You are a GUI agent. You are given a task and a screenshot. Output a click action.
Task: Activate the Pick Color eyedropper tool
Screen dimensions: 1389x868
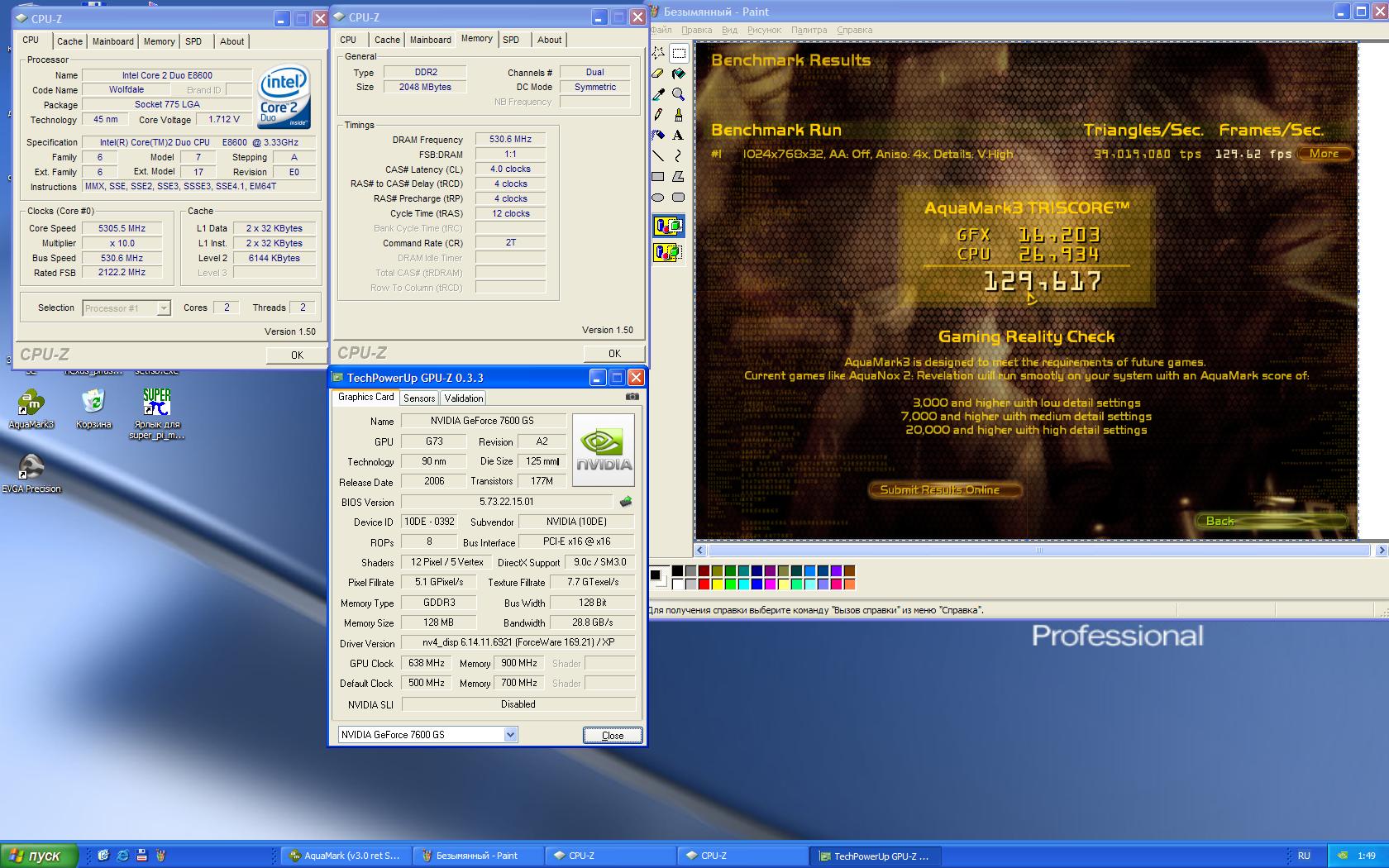pos(658,94)
